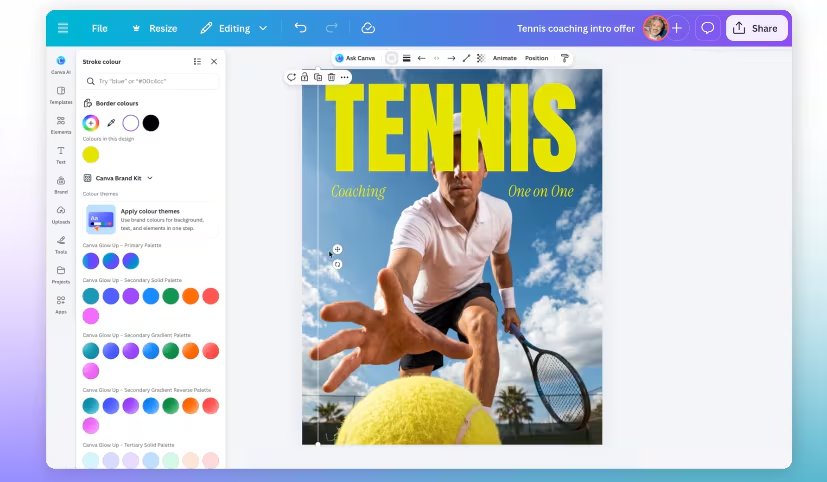Viewport: 827px width, 482px height.
Task: Select the TENNIS heading on canvas
Action: point(450,128)
